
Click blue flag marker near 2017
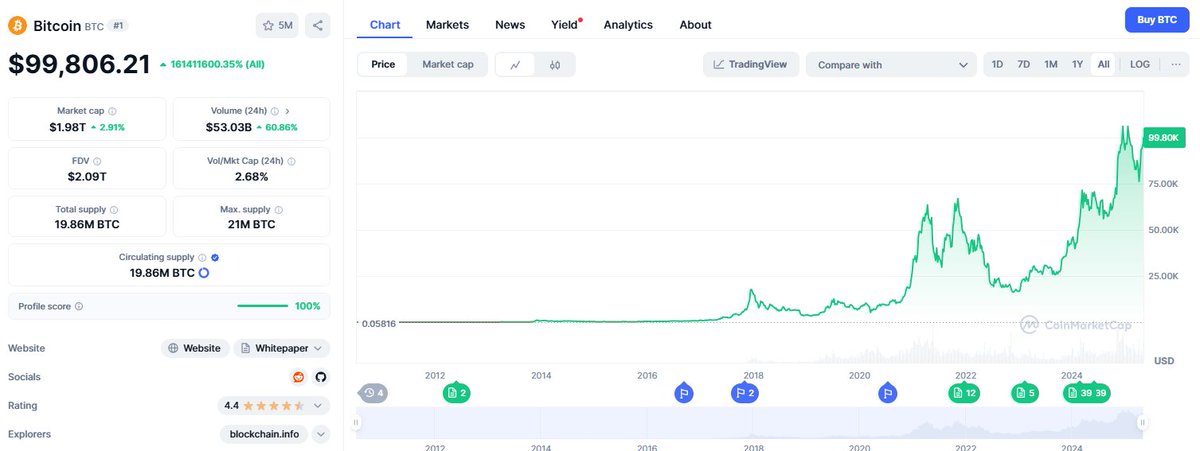(x=684, y=393)
